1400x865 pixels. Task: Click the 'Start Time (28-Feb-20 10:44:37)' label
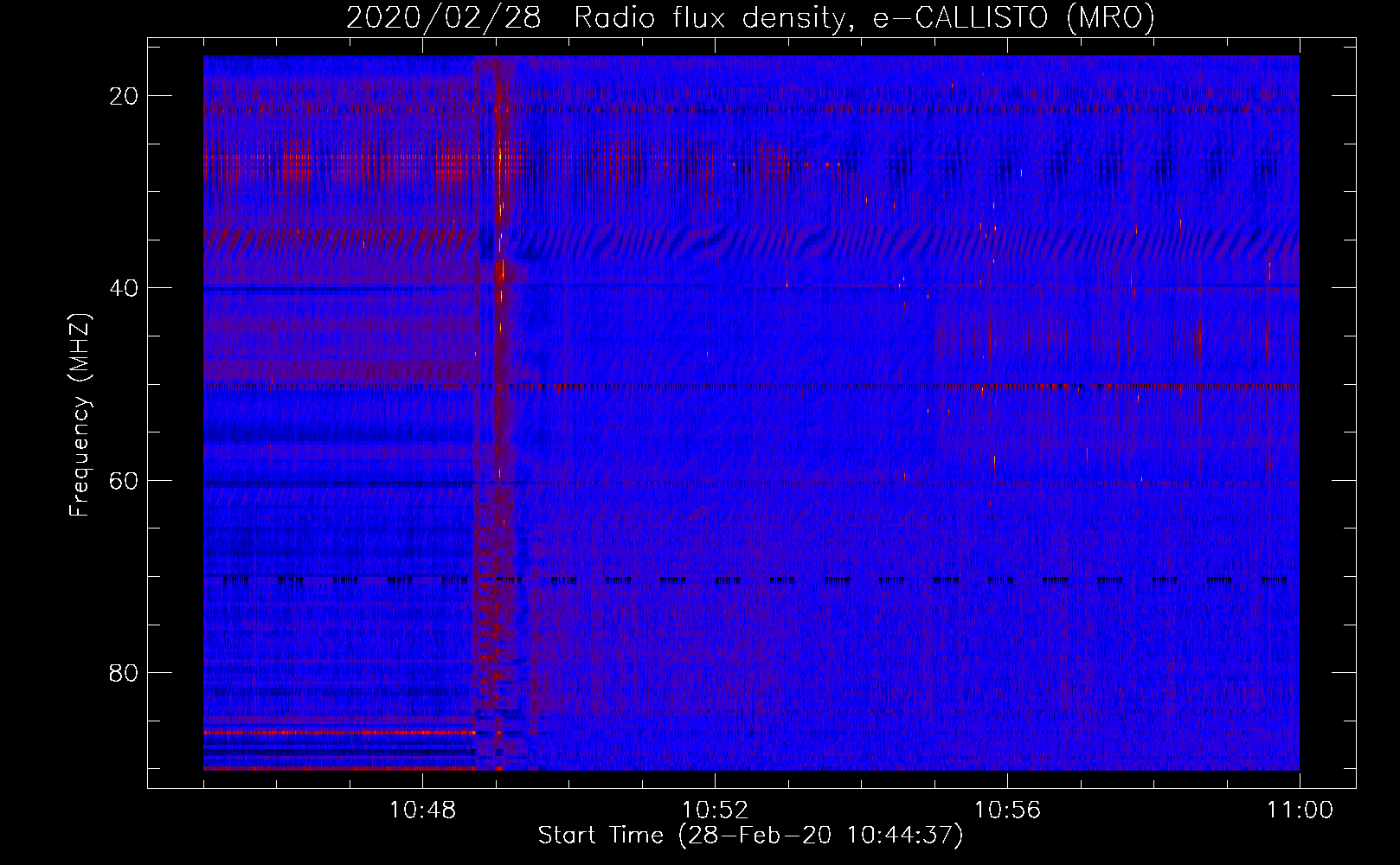tap(750, 836)
